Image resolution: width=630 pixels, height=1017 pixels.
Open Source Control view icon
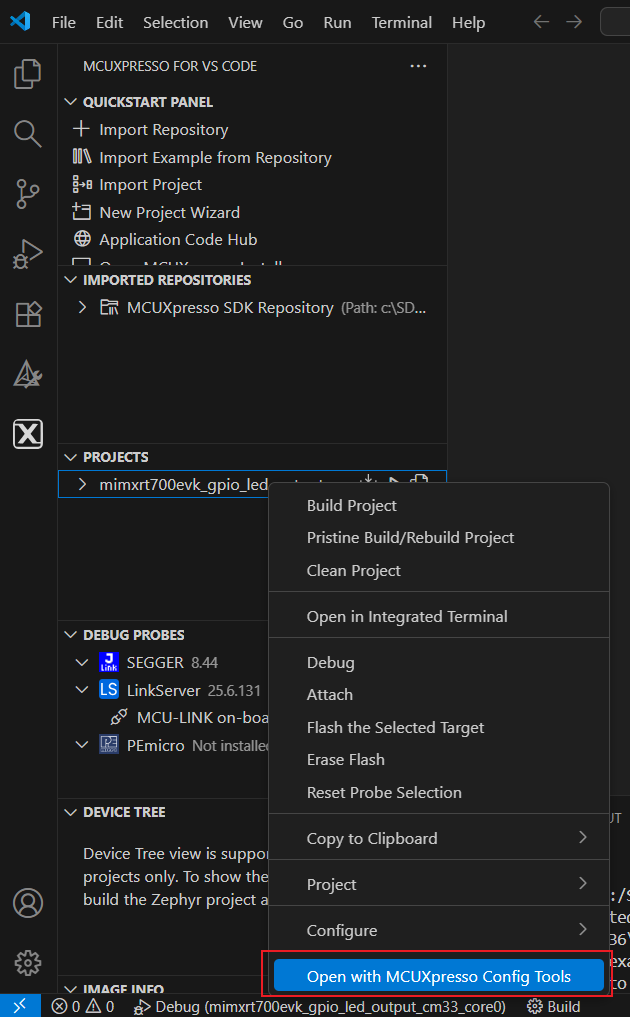[28, 194]
